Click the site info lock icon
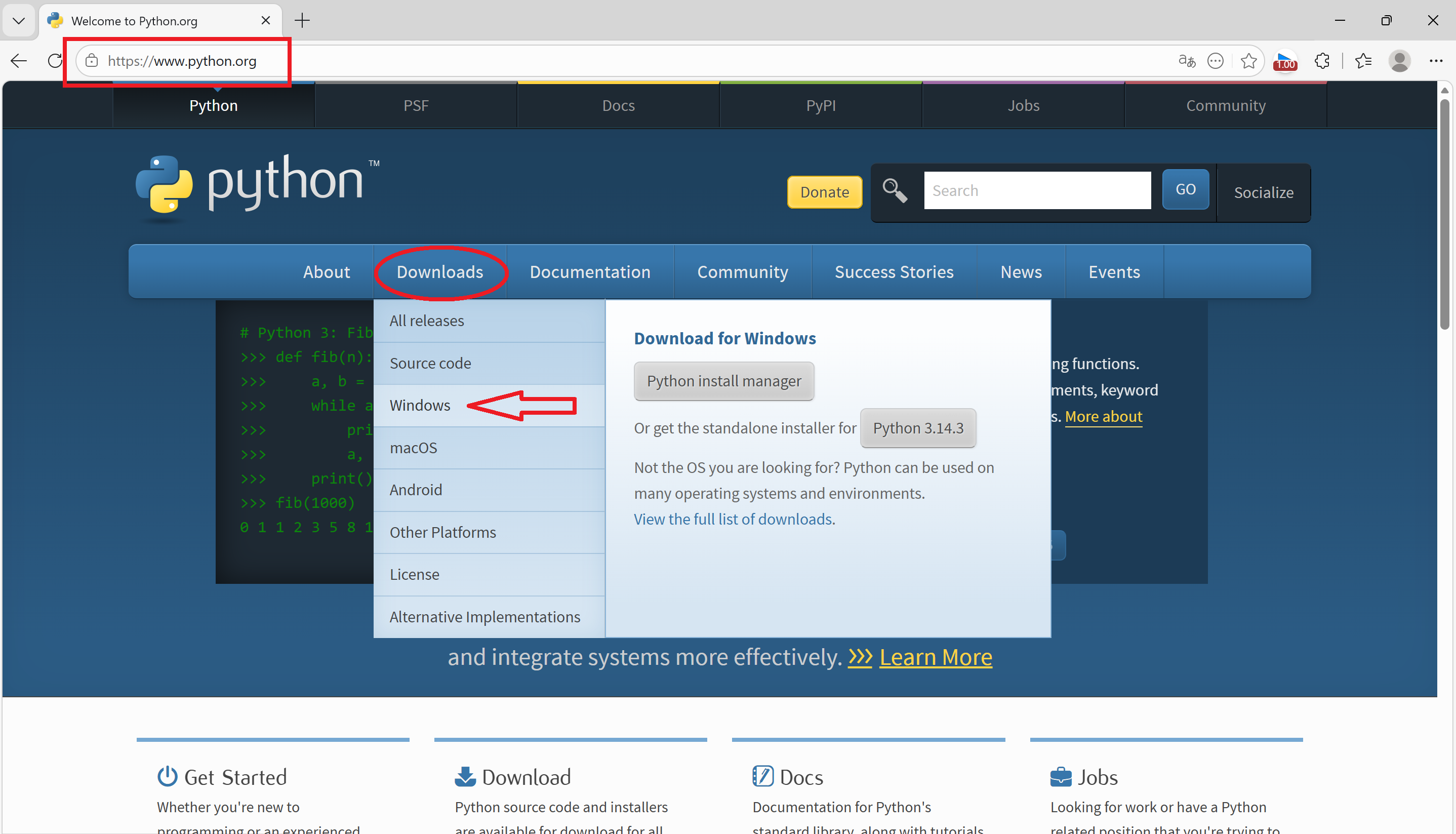This screenshot has width=1456, height=834. click(x=92, y=61)
